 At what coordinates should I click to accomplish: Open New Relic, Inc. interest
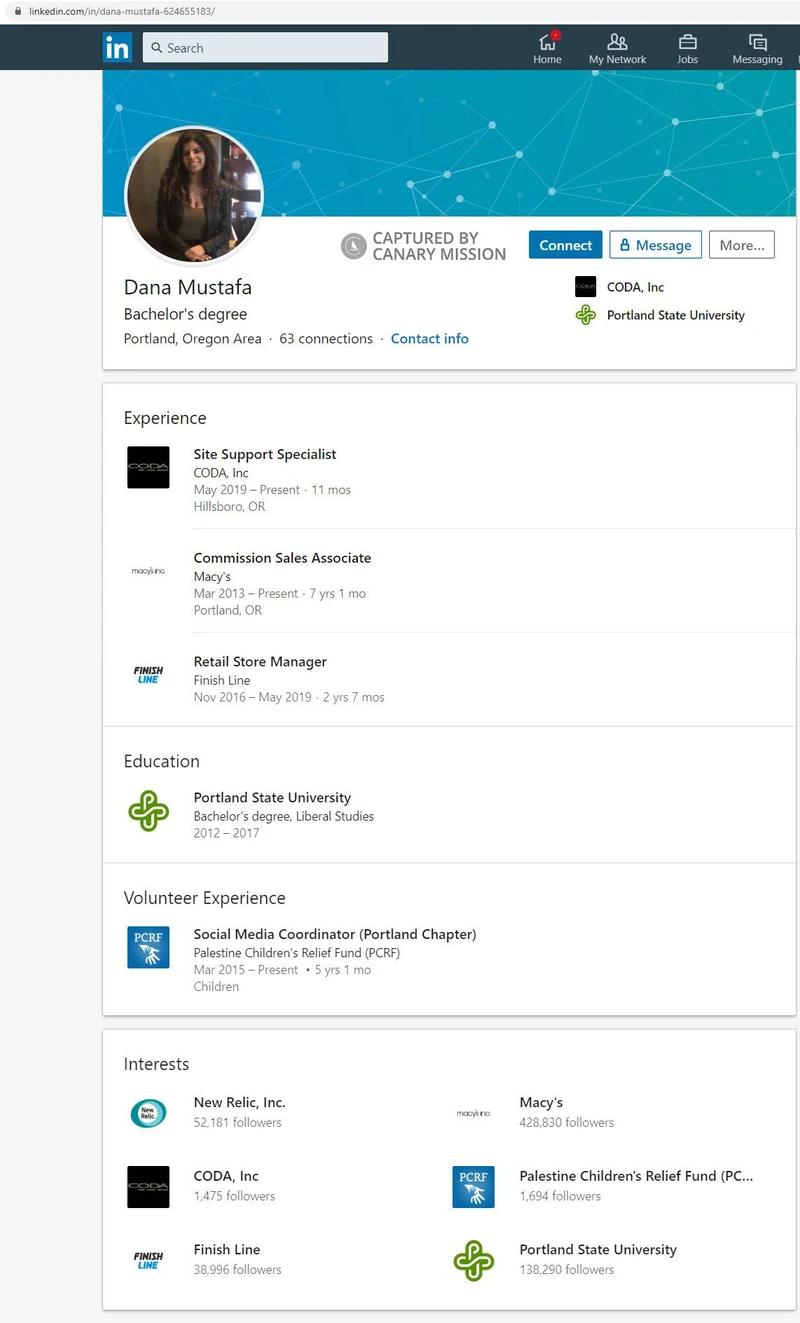pyautogui.click(x=240, y=1102)
